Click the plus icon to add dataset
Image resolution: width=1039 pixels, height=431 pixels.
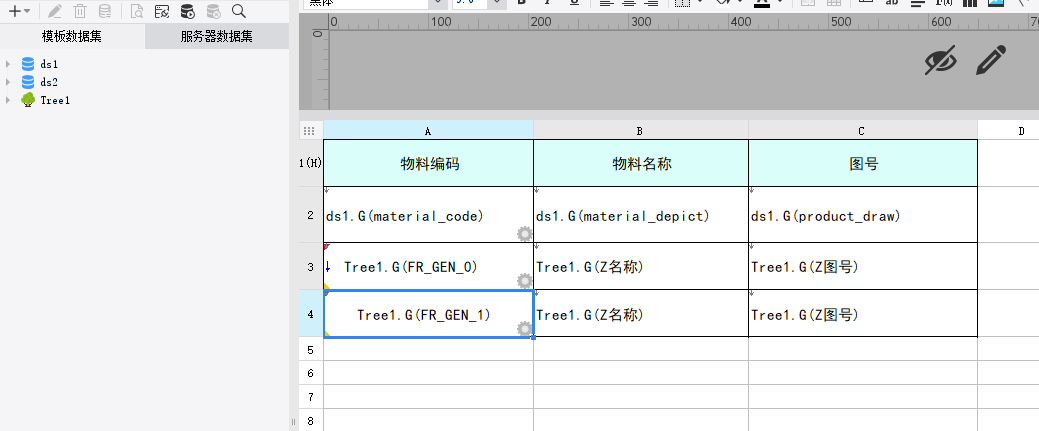click(x=14, y=11)
